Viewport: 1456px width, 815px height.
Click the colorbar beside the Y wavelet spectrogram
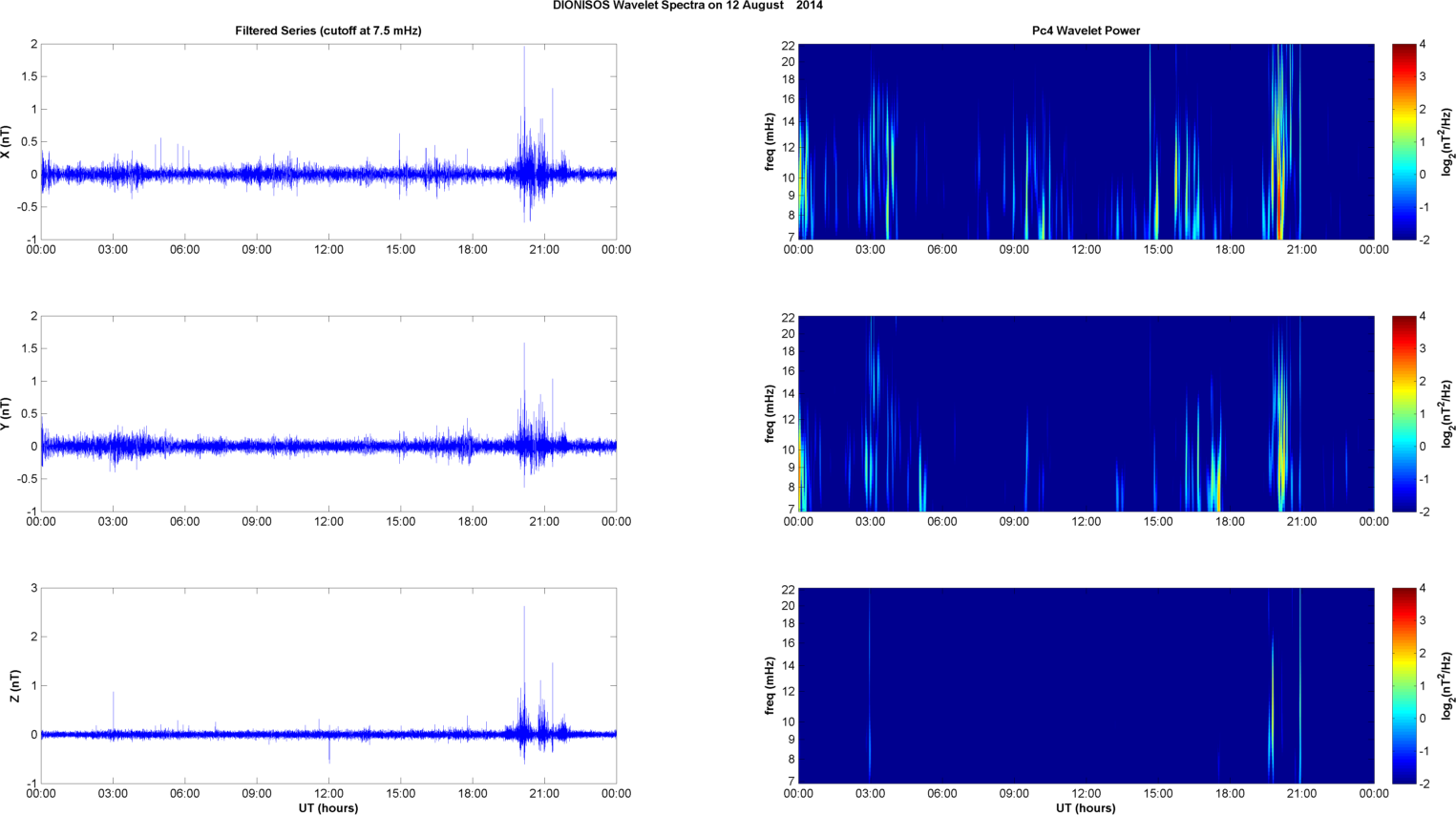(x=1403, y=413)
